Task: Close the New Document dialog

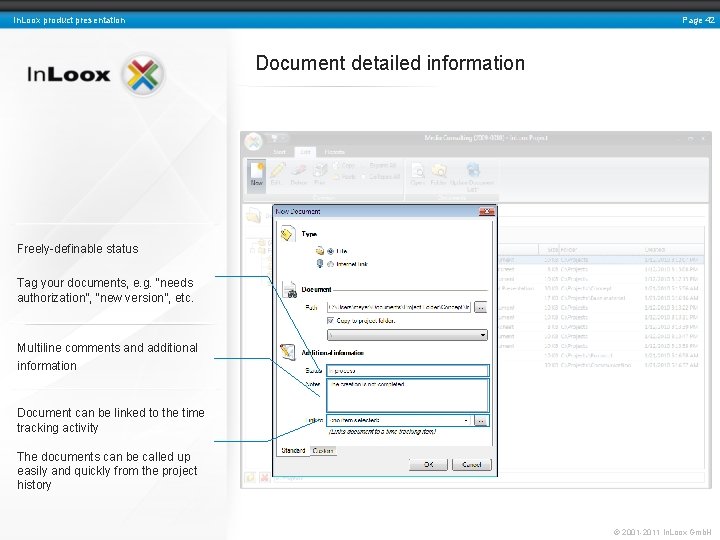Action: 486,211
